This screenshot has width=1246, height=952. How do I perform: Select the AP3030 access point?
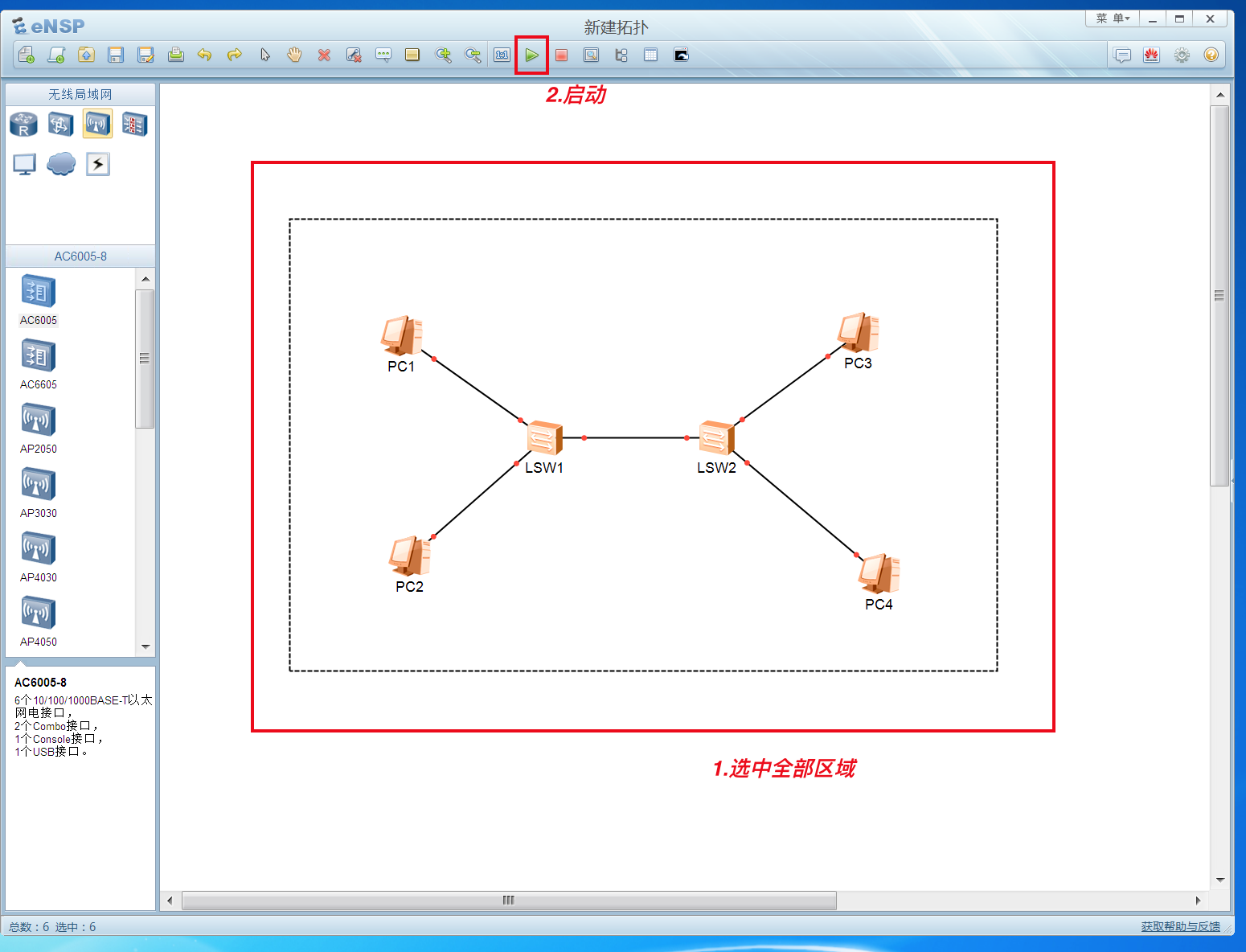37,484
